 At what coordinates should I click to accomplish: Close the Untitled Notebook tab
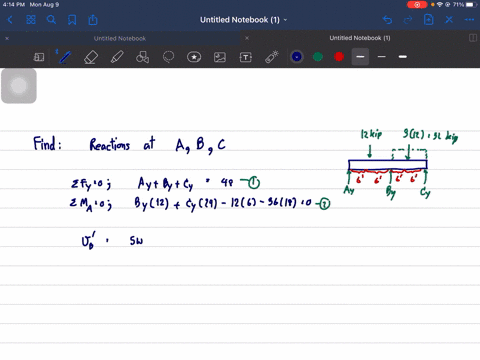tap(7, 38)
